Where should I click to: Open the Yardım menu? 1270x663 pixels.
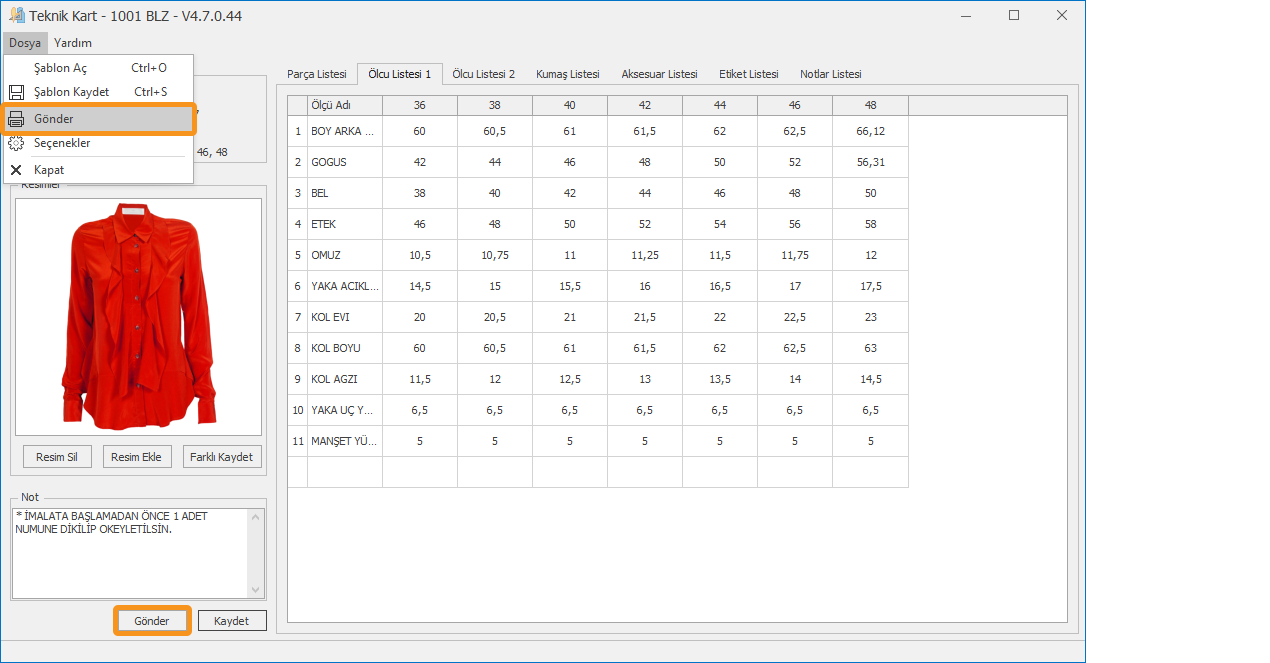point(73,43)
